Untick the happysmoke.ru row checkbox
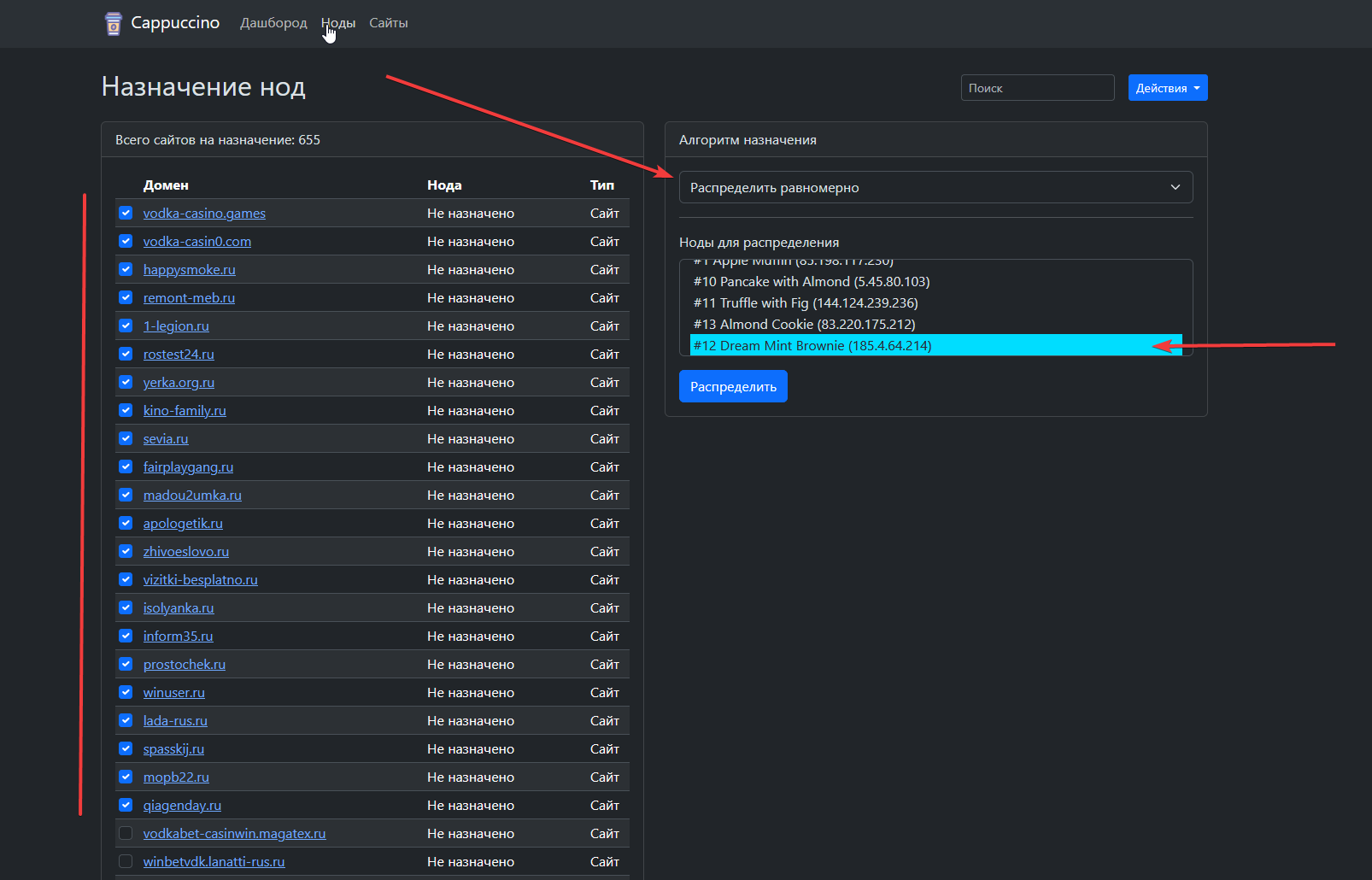Image resolution: width=1372 pixels, height=880 pixels. [x=126, y=269]
